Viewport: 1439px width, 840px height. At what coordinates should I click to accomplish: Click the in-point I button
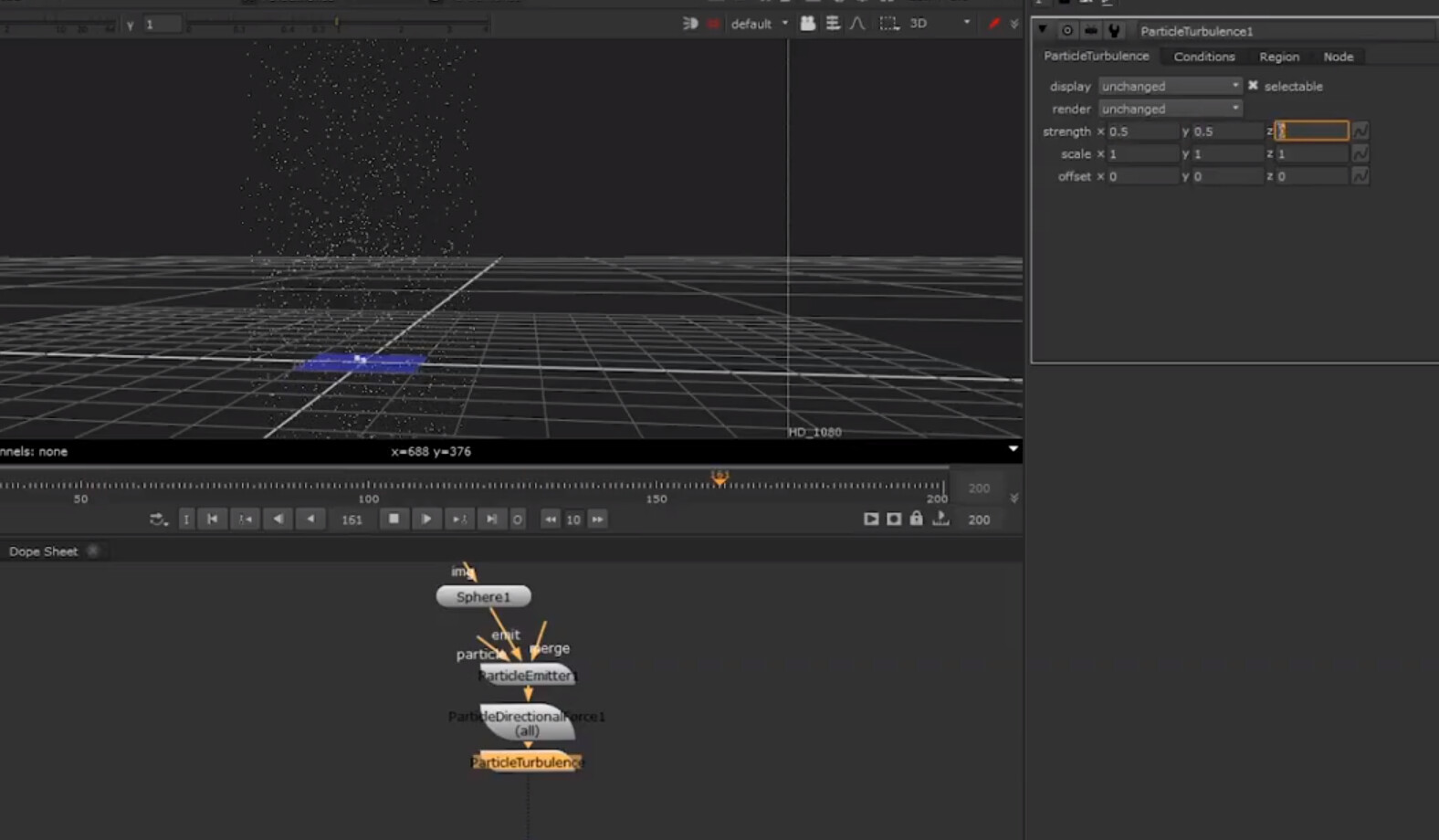186,519
